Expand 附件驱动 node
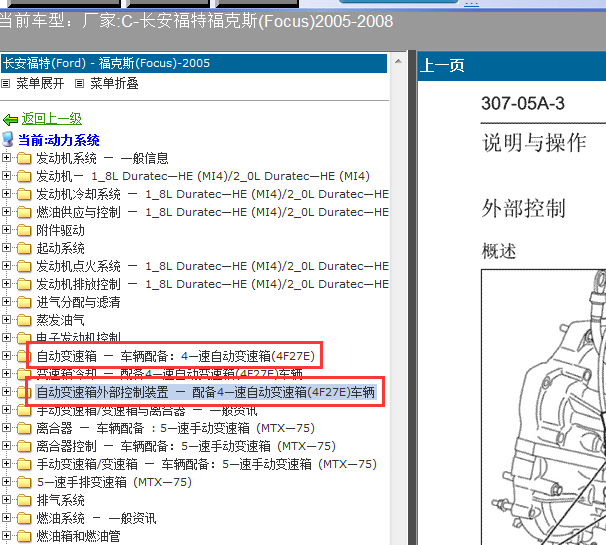The image size is (606, 545). (6, 230)
